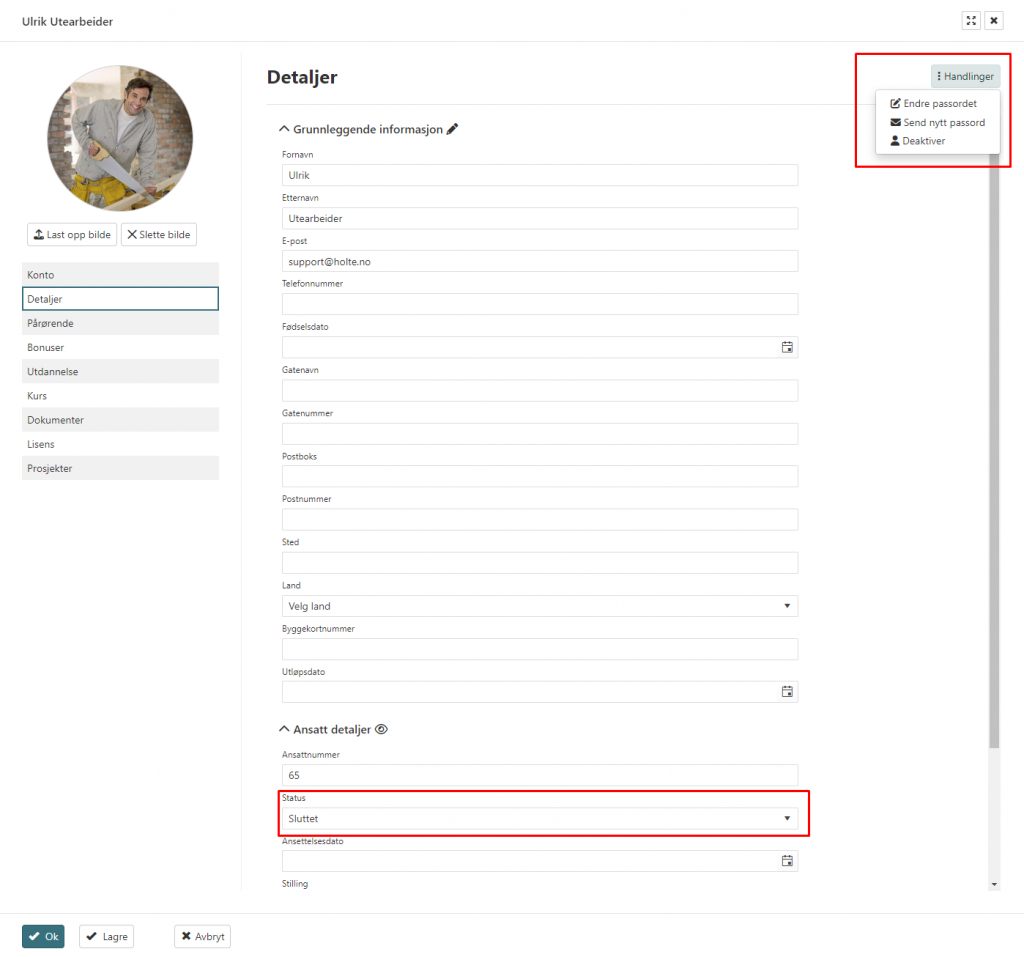
Task: Open the Ansettelsesdato calendar icon
Action: [787, 861]
